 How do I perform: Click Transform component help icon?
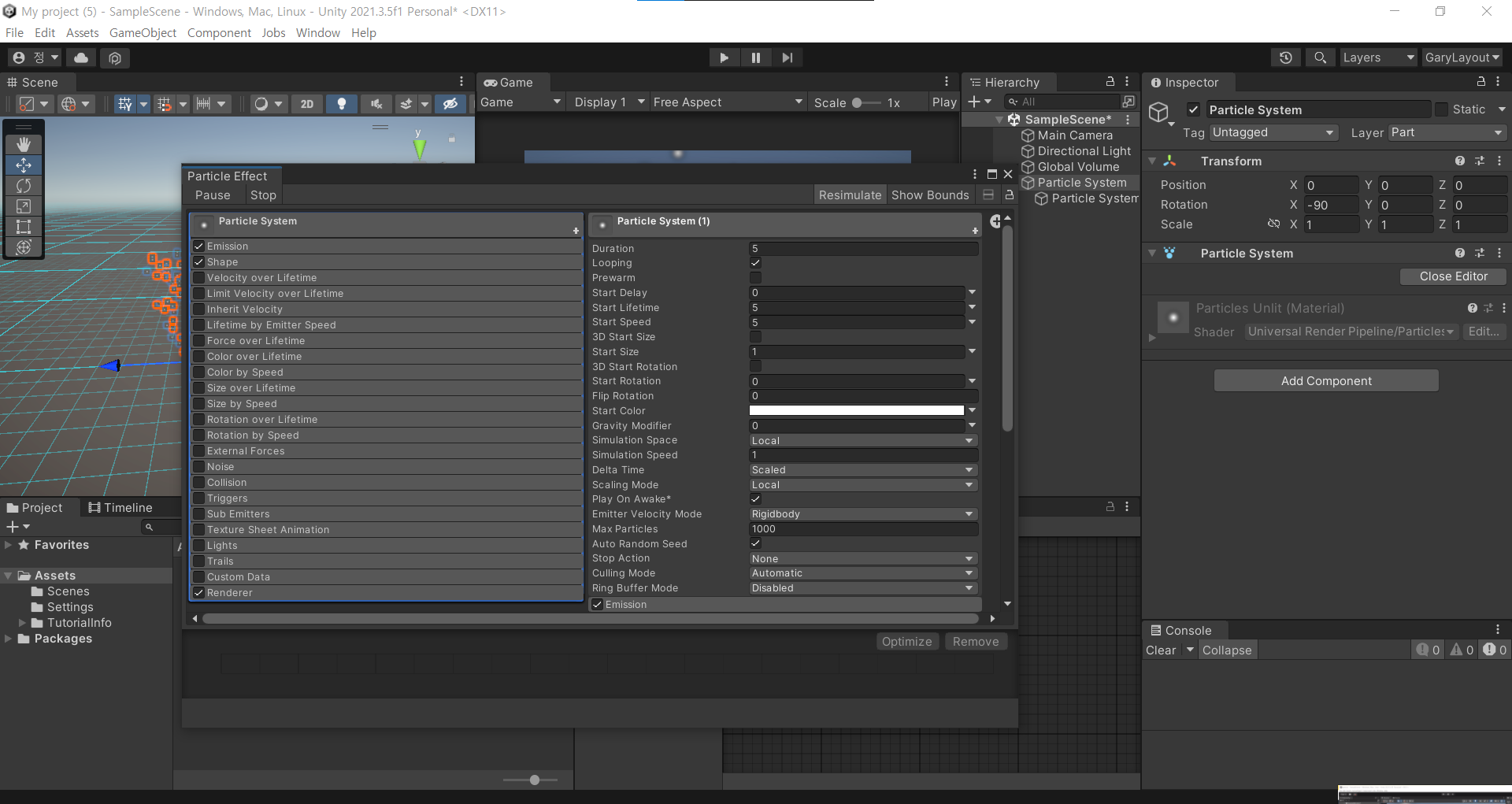point(1460,161)
